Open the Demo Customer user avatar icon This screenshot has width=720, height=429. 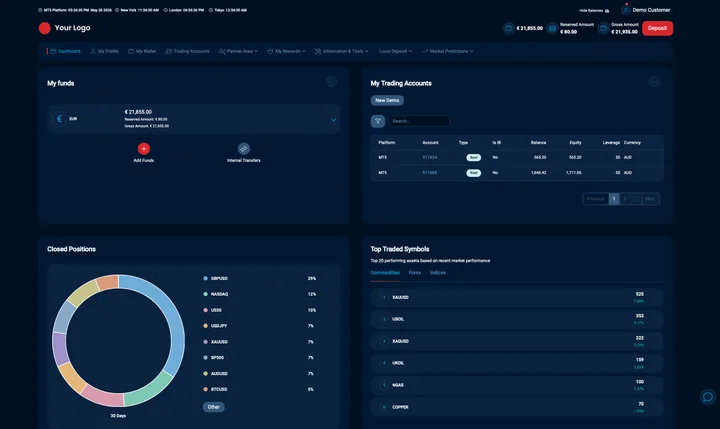(x=626, y=10)
